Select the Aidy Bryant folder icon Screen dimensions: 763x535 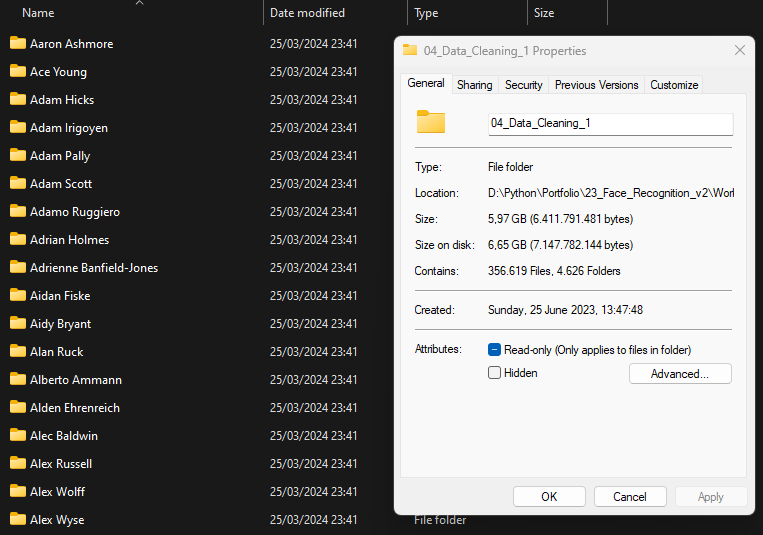pos(18,323)
